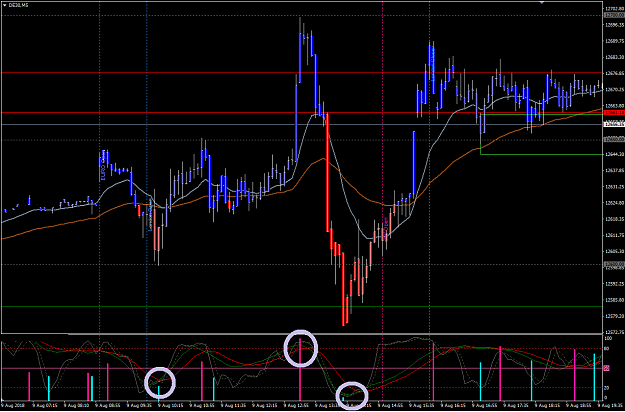Select the long green horizontal line near 12585
The width and height of the screenshot is (625, 412).
(x=301, y=306)
